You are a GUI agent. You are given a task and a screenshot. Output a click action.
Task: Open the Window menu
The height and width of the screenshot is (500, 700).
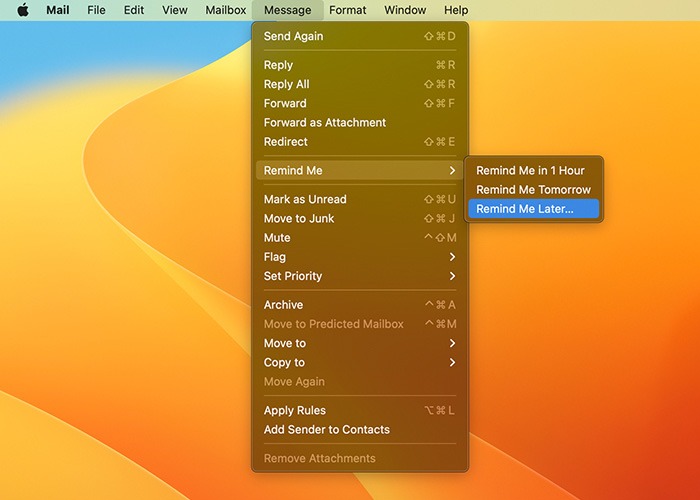click(x=405, y=10)
